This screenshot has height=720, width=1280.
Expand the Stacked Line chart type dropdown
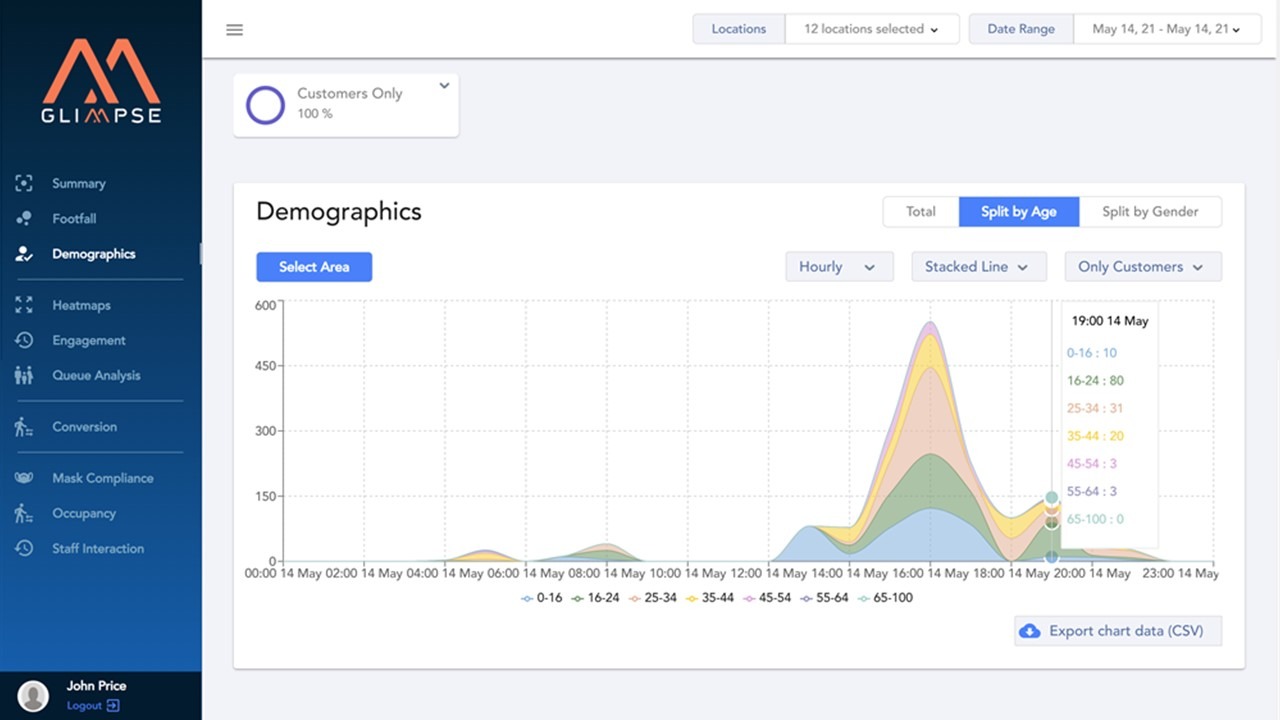pos(978,267)
